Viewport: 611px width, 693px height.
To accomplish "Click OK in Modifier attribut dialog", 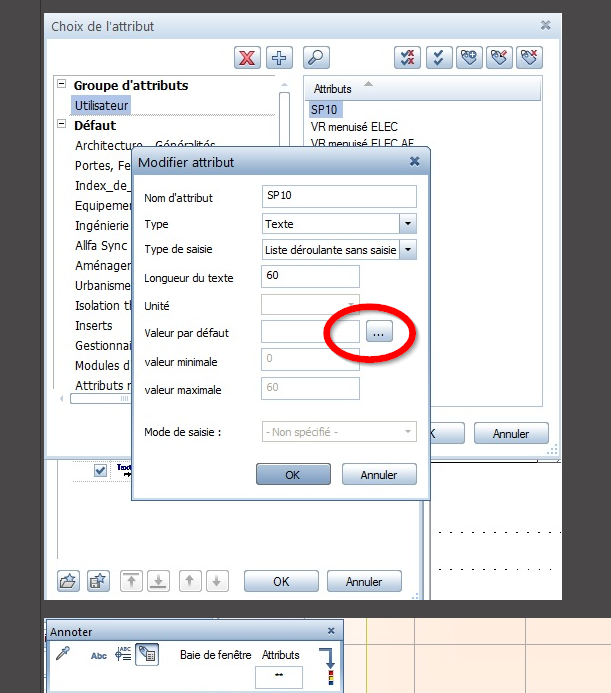I will [x=293, y=474].
